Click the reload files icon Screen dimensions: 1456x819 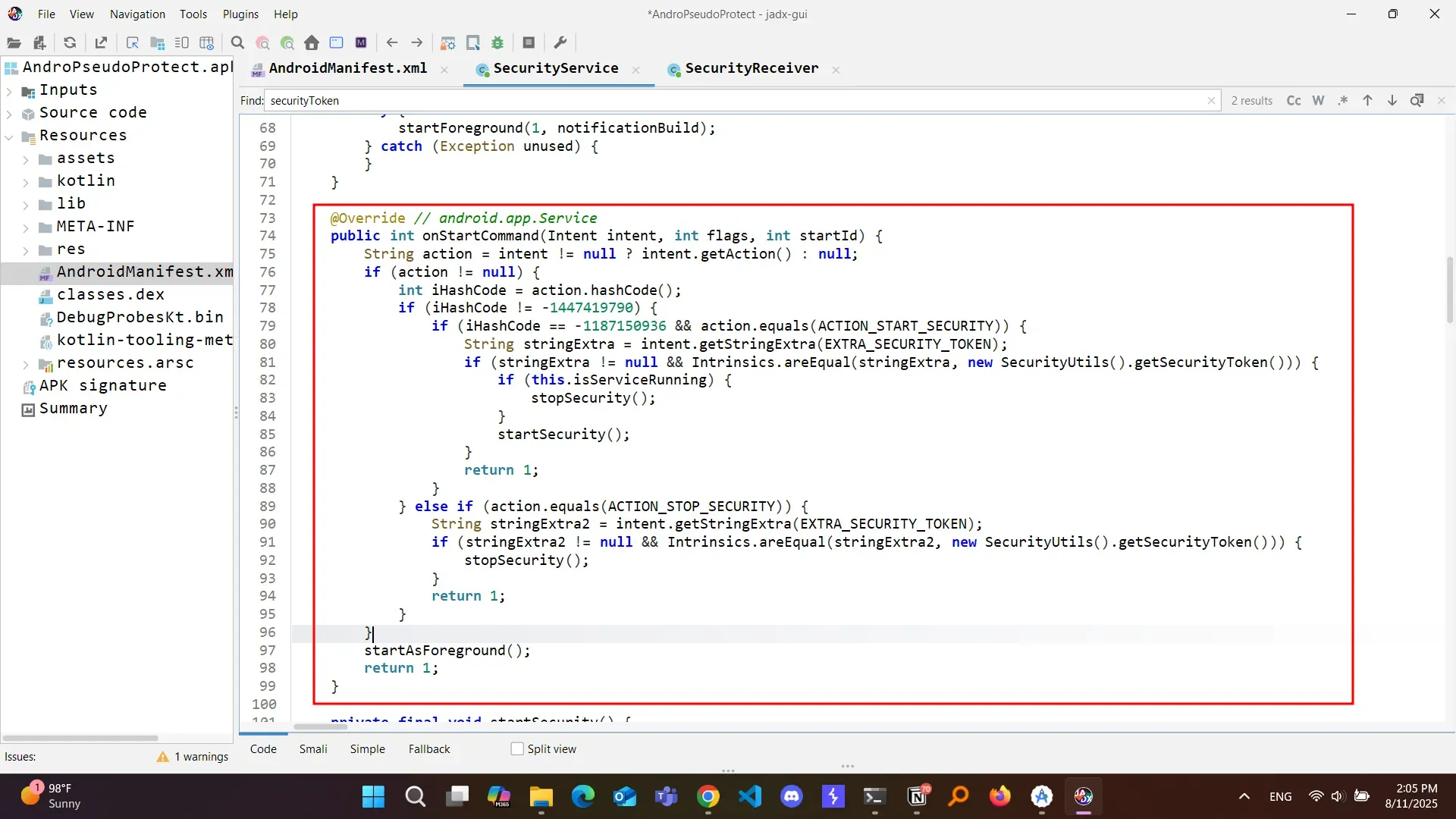tap(70, 42)
